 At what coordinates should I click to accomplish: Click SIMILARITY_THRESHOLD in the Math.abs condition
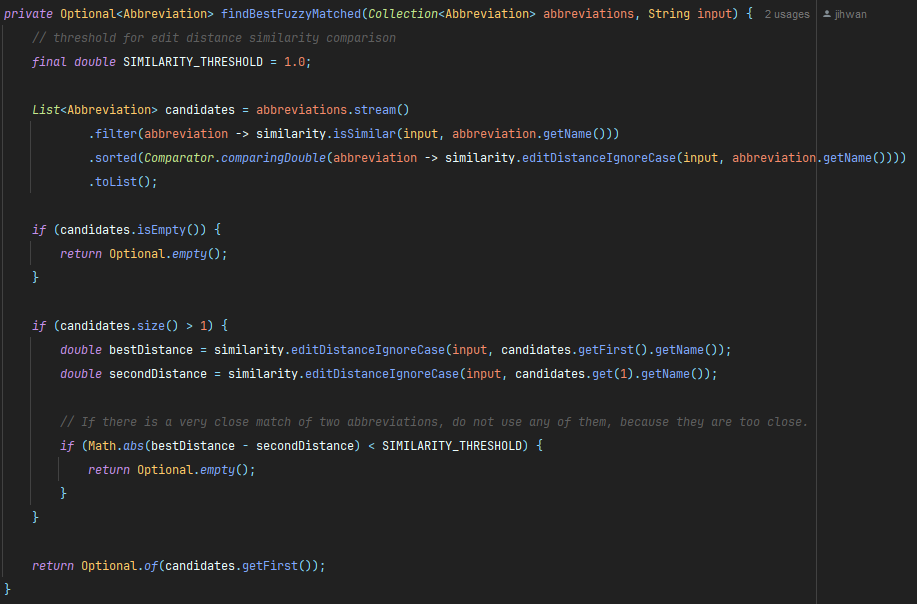(451, 446)
